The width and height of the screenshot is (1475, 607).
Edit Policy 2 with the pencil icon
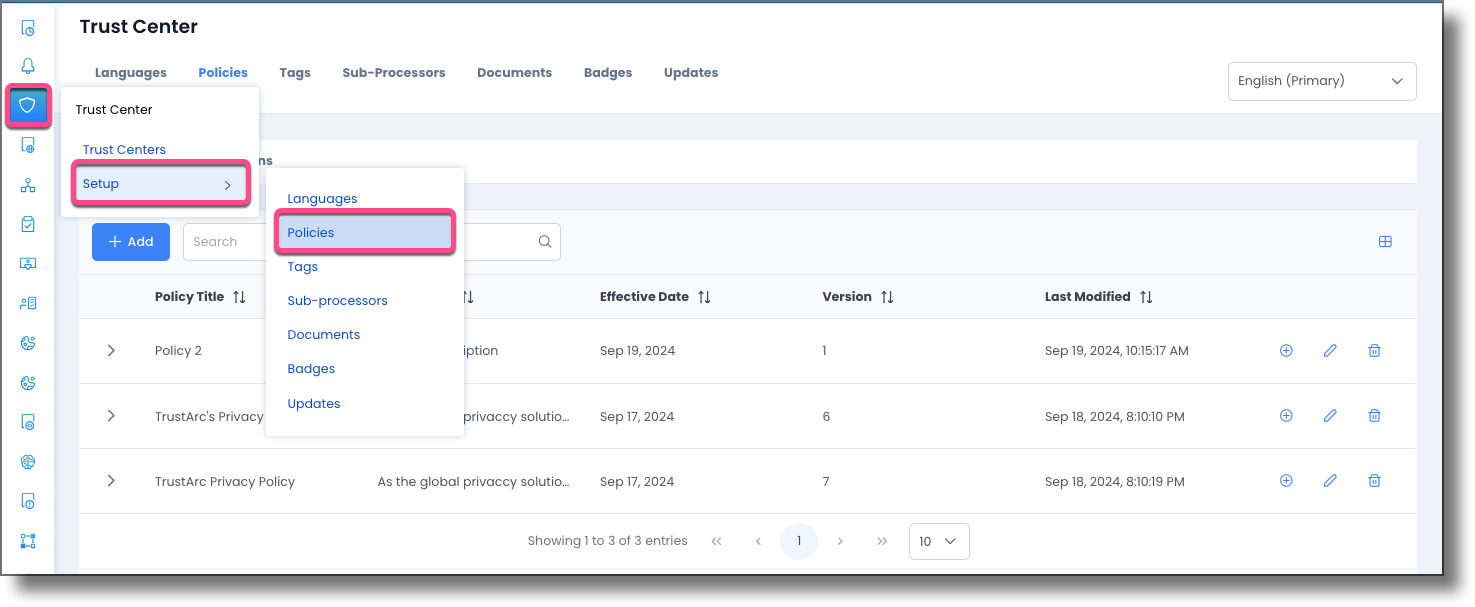click(x=1330, y=350)
